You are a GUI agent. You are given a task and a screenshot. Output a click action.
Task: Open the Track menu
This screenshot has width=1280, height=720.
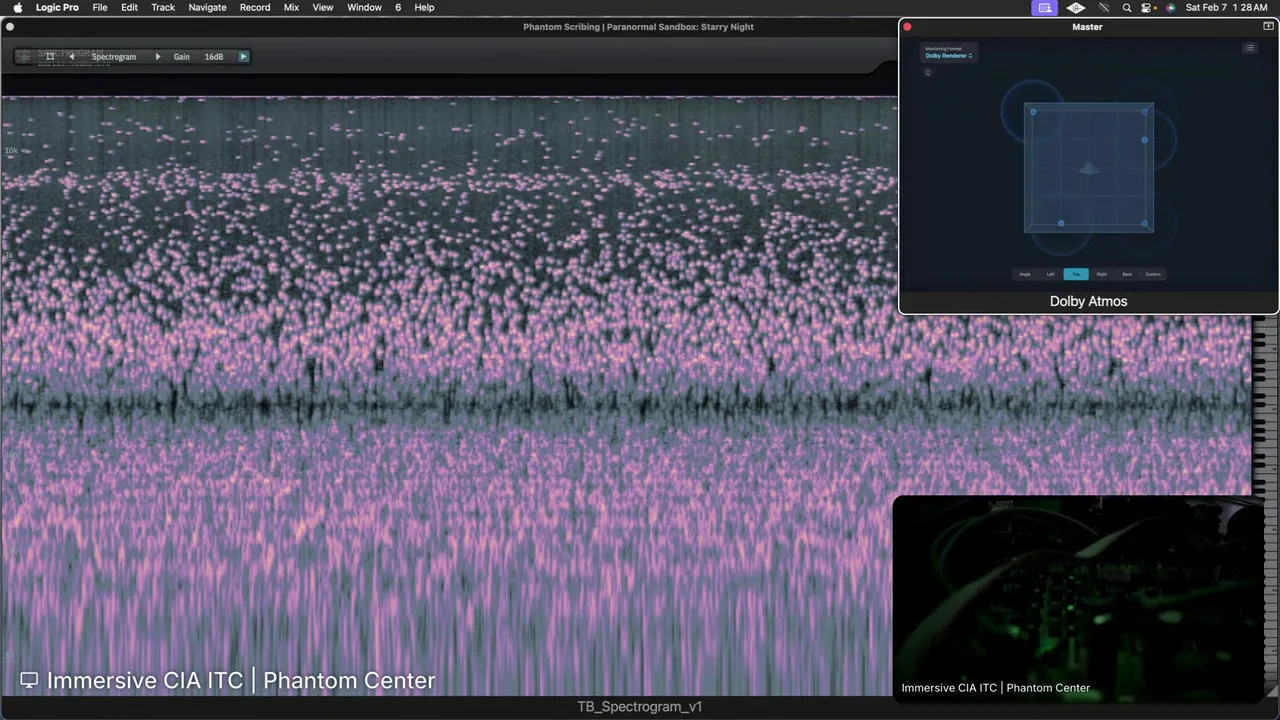click(163, 7)
